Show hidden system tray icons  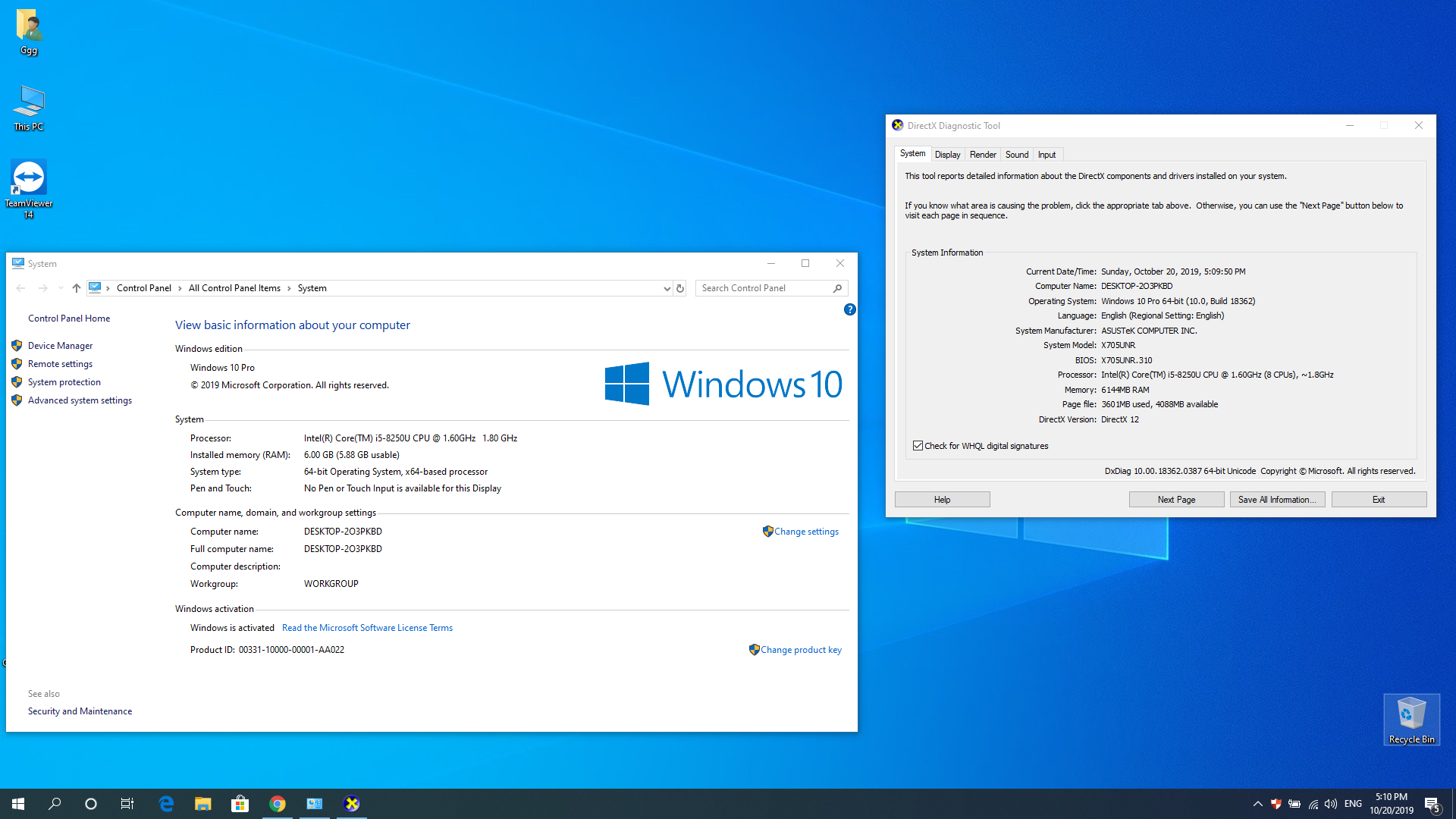click(x=1257, y=804)
